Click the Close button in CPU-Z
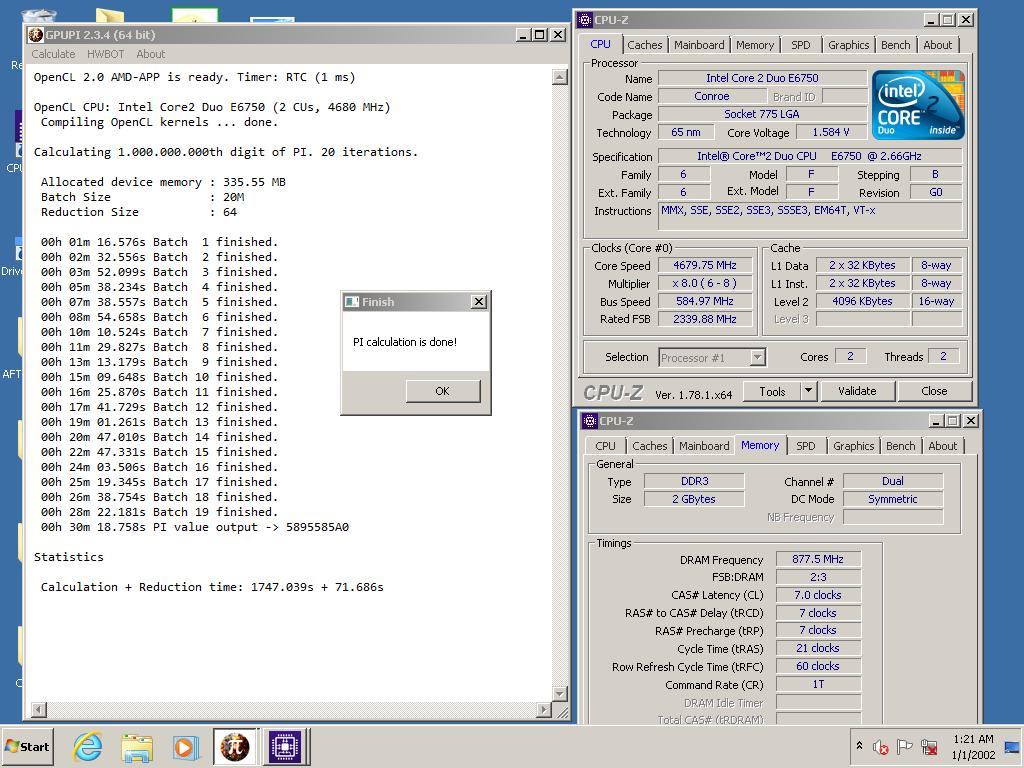The image size is (1024, 768). [935, 391]
